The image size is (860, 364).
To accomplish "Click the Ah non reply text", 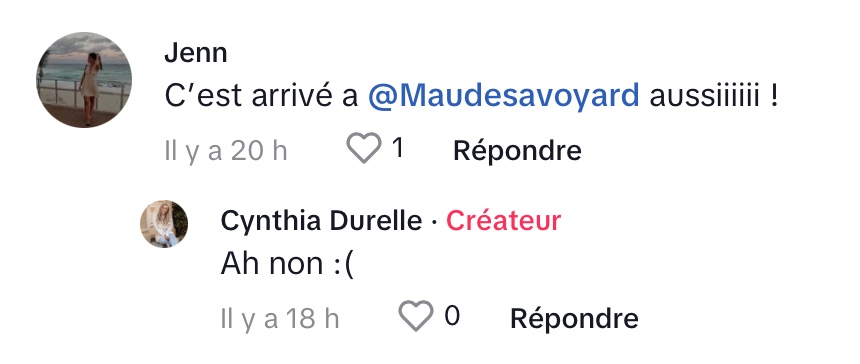I will click(288, 264).
